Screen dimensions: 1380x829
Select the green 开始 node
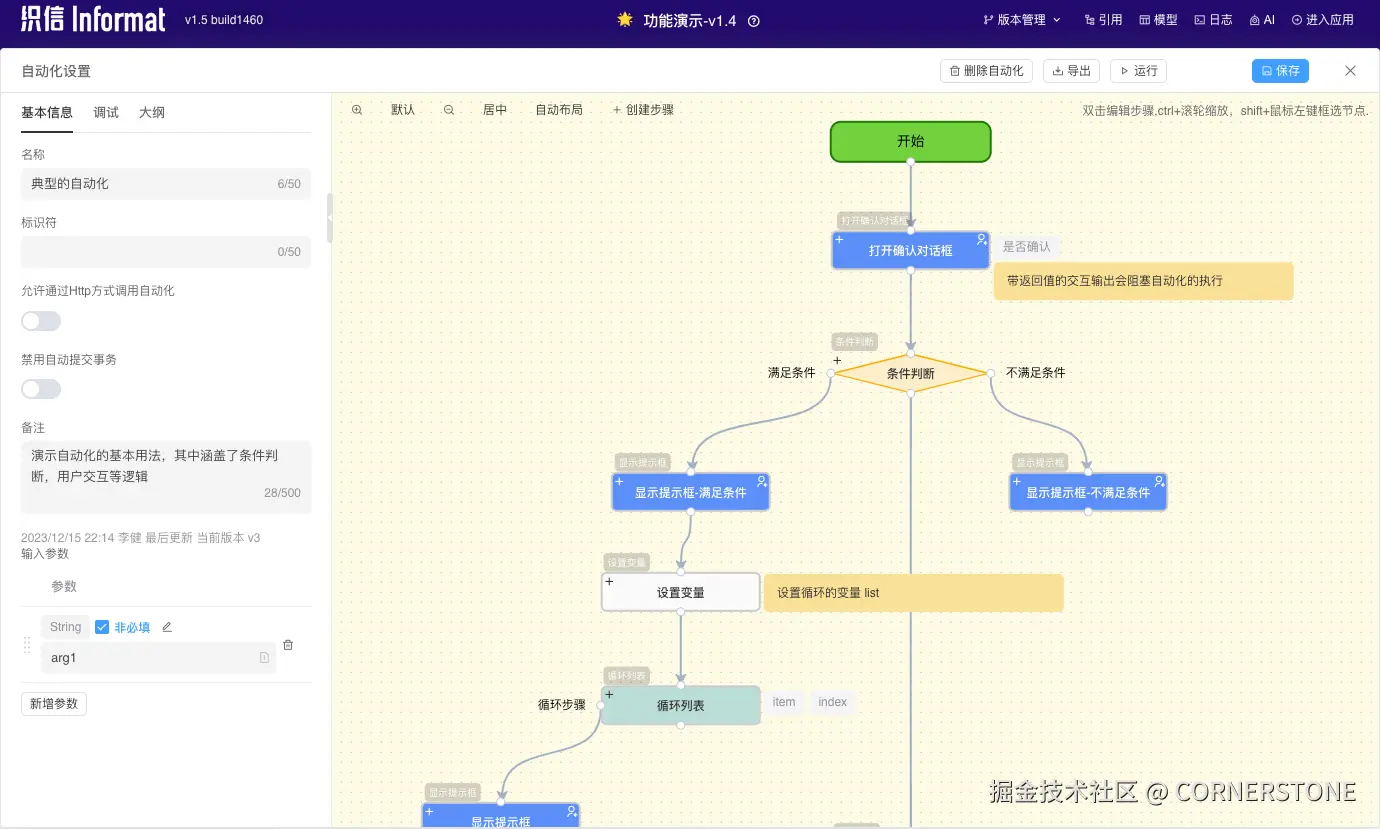click(x=910, y=141)
